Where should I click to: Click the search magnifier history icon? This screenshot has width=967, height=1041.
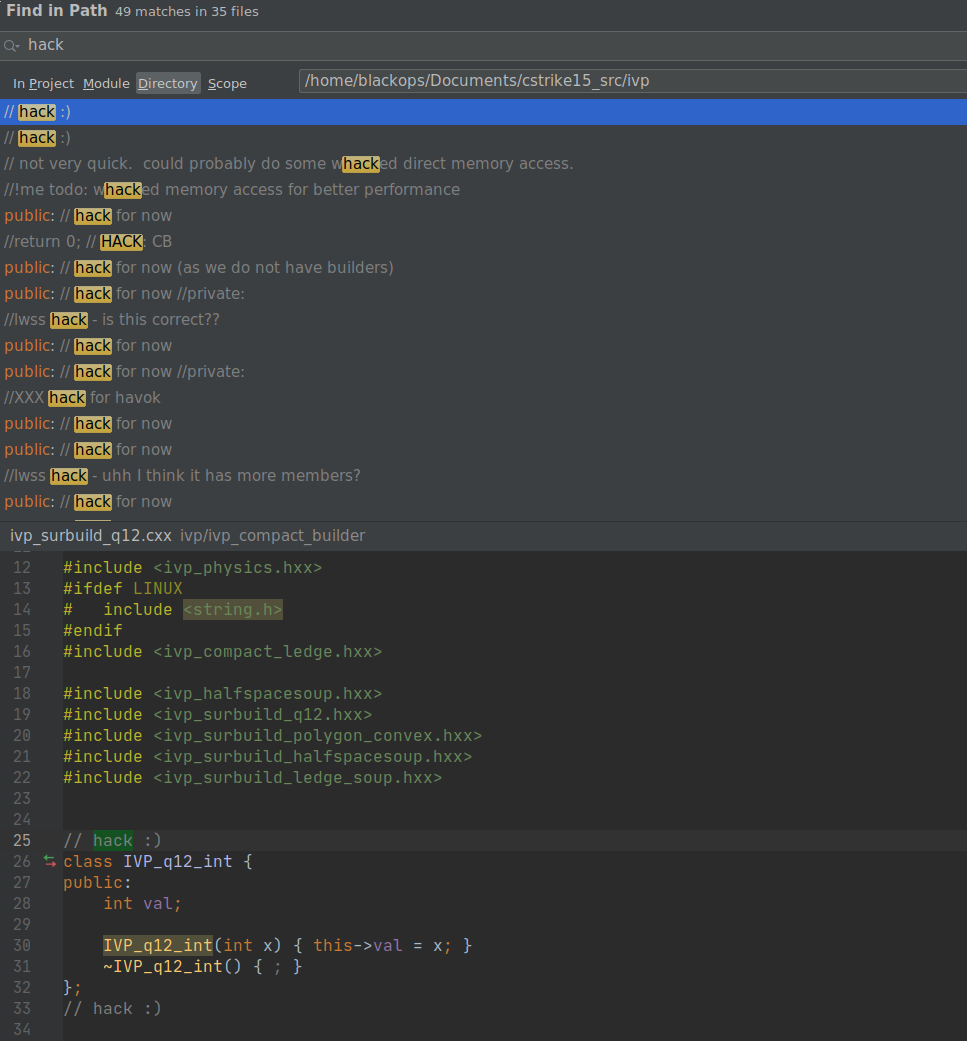coord(12,46)
